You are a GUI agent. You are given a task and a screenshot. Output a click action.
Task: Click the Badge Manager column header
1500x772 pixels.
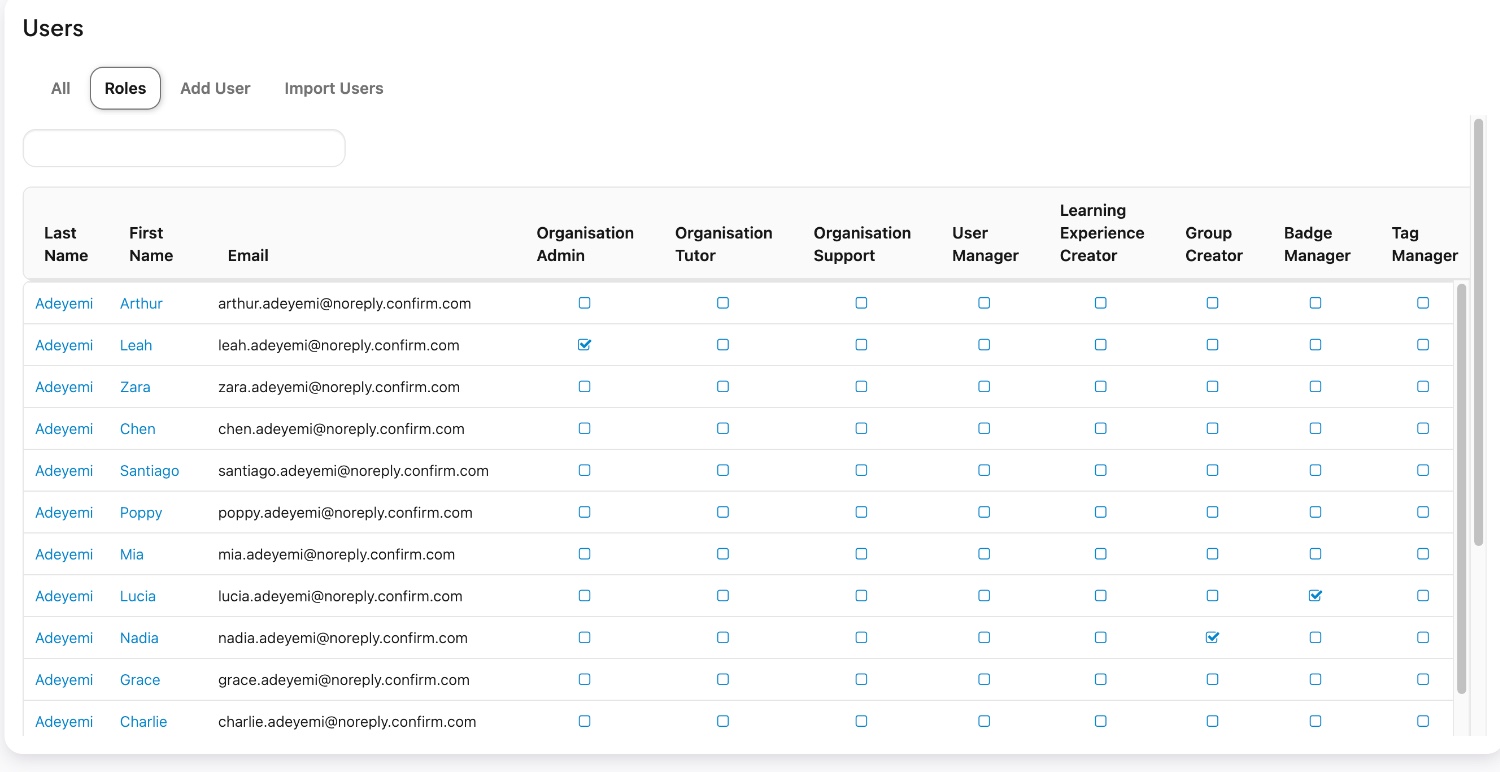pyautogui.click(x=1317, y=244)
